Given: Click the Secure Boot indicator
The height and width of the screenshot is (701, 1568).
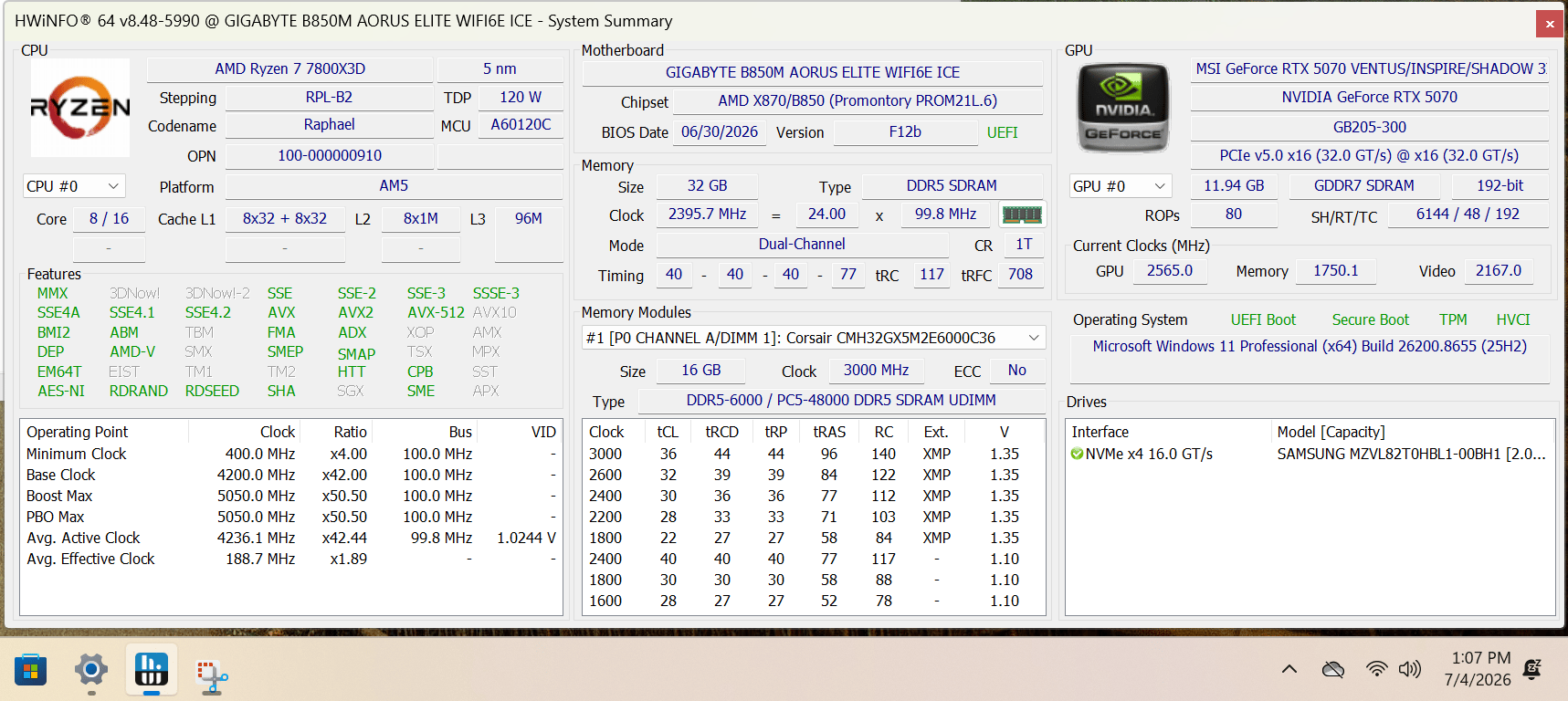Looking at the screenshot, I should pos(1370,319).
